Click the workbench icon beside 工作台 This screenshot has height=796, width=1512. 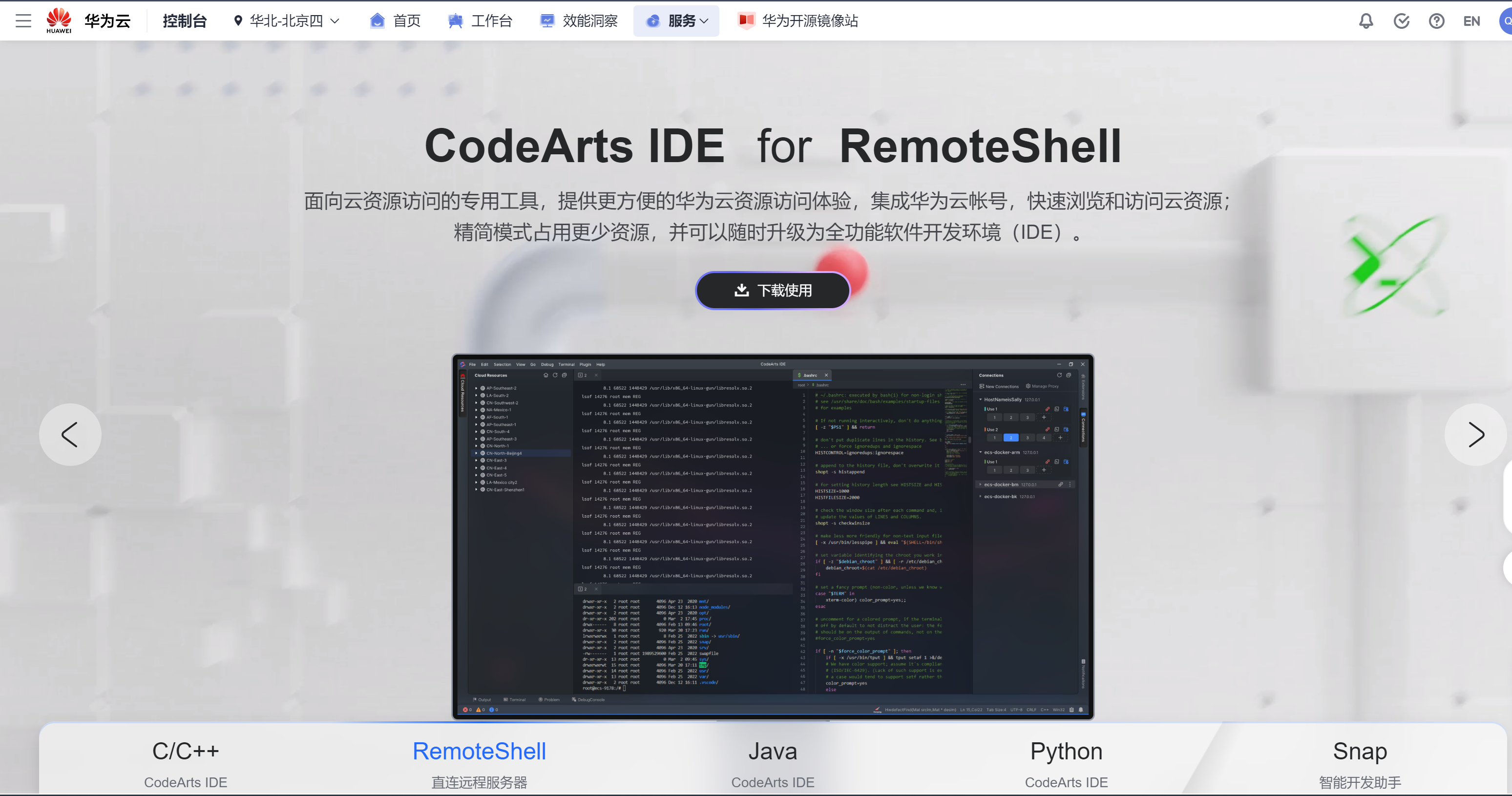(x=455, y=21)
